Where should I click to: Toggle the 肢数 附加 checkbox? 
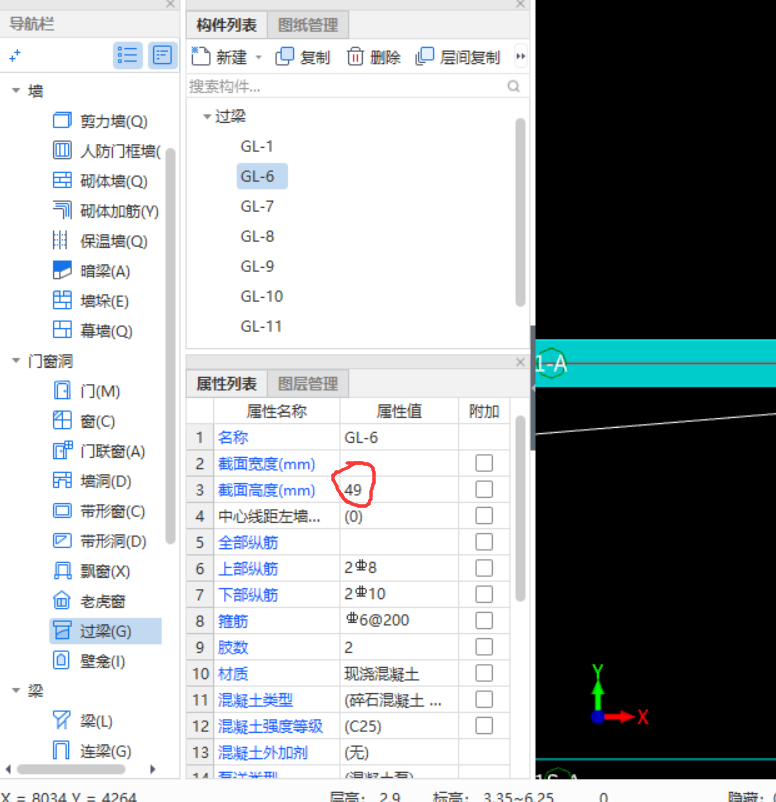click(484, 647)
